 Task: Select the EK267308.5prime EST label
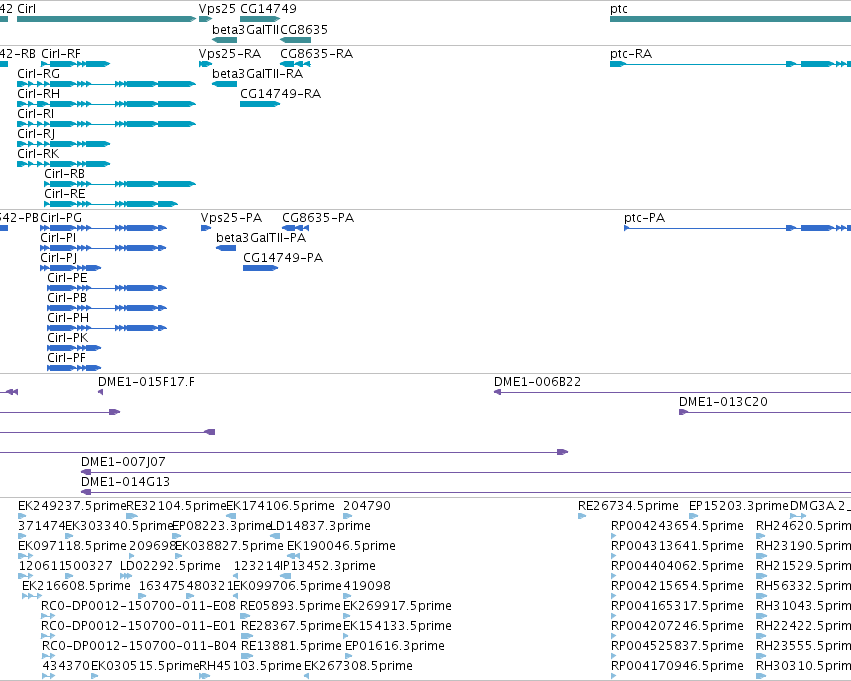tap(358, 666)
